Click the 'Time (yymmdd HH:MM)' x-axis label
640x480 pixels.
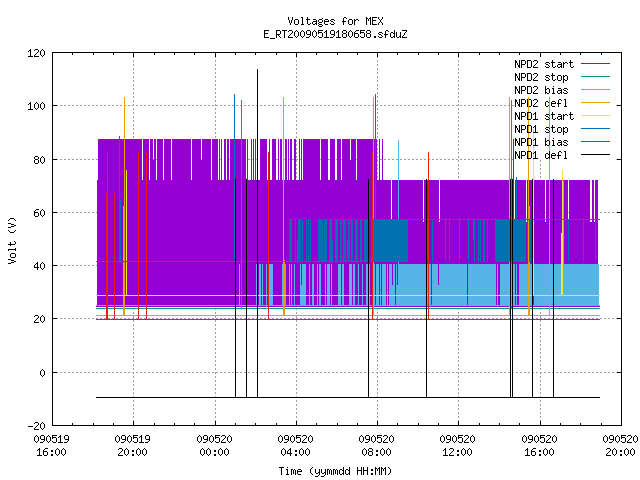click(x=335, y=471)
